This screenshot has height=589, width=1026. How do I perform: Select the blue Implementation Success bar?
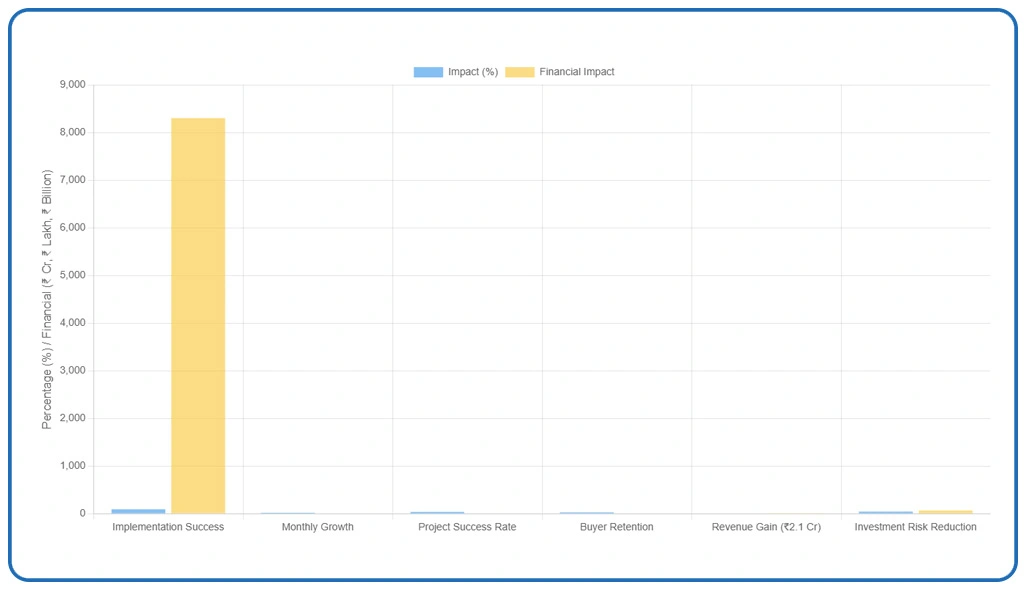138,511
